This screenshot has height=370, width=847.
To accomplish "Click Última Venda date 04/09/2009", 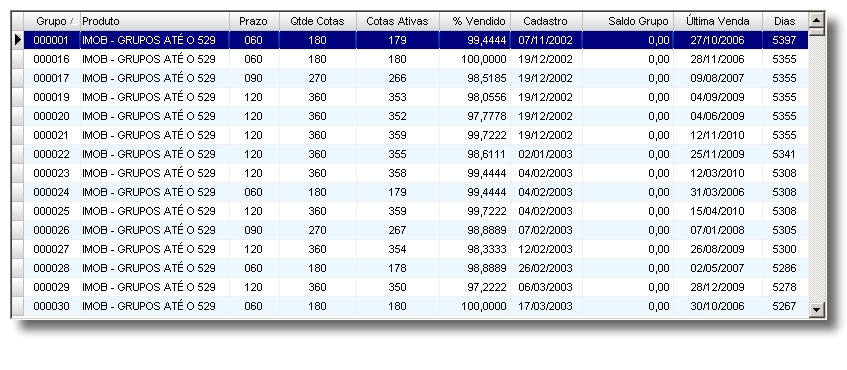I will pyautogui.click(x=718, y=97).
